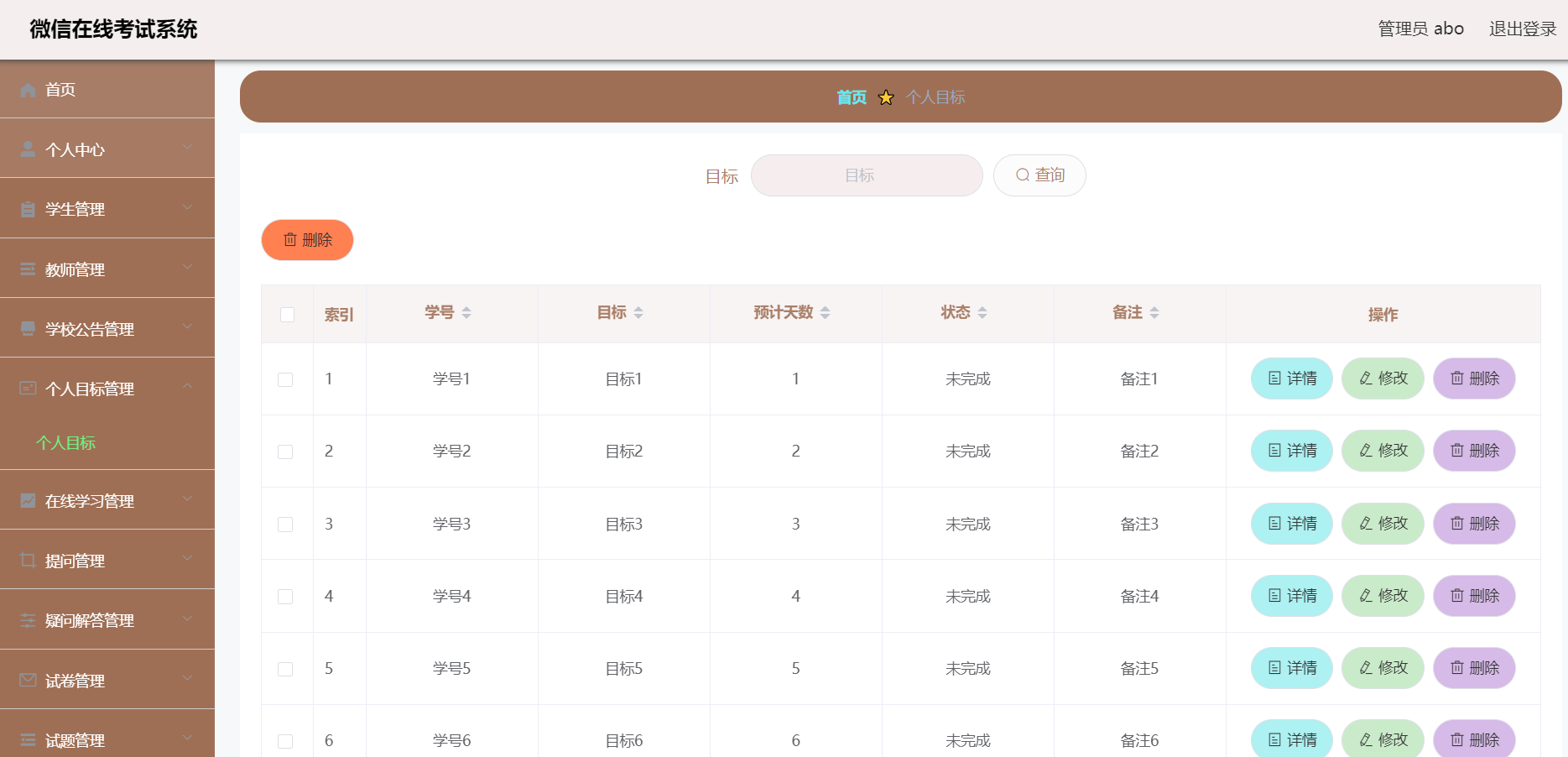1568x757 pixels.
Task: Click the icon beside 学校公告管理
Action: tap(28, 329)
